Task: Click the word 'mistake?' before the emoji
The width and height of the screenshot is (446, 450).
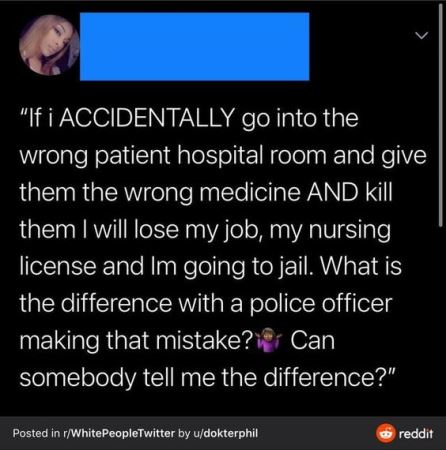Action: [x=204, y=341]
